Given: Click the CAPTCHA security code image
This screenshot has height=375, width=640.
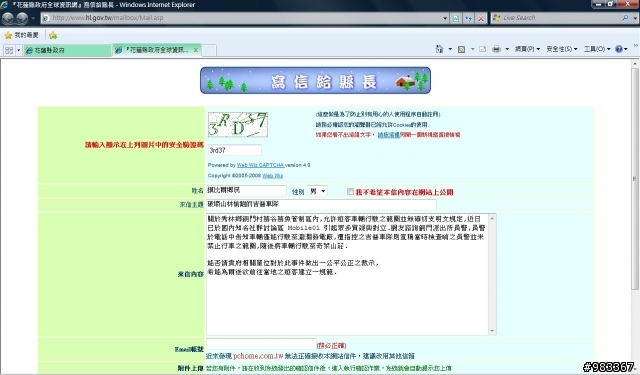Looking at the screenshot, I should pos(238,124).
